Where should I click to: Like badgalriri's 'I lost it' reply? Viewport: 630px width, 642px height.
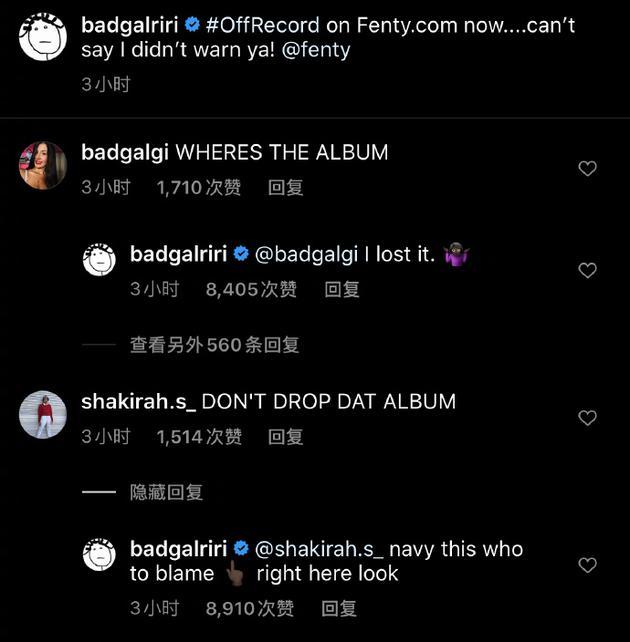(588, 270)
